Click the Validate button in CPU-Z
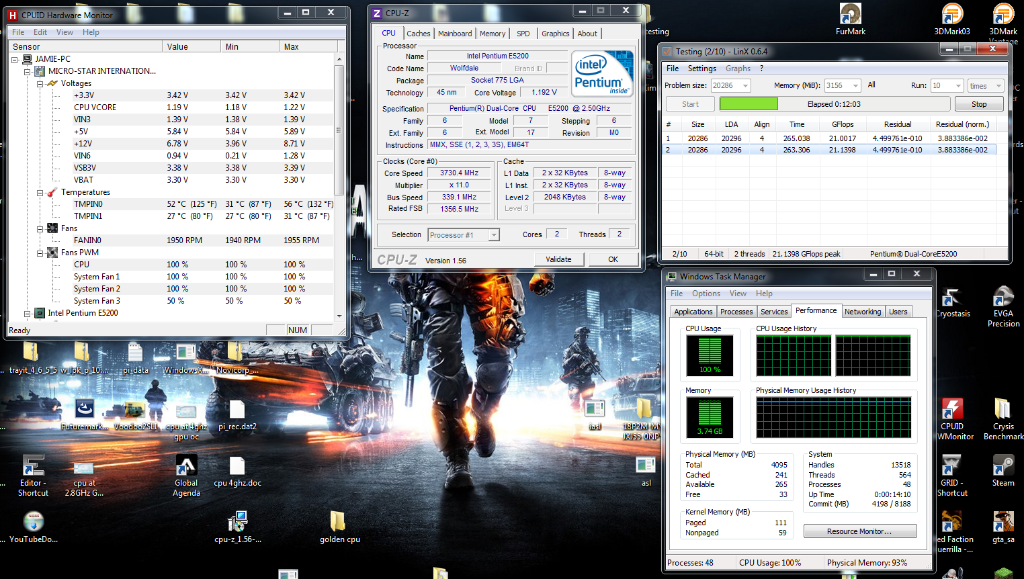The width and height of the screenshot is (1024, 579). click(558, 259)
